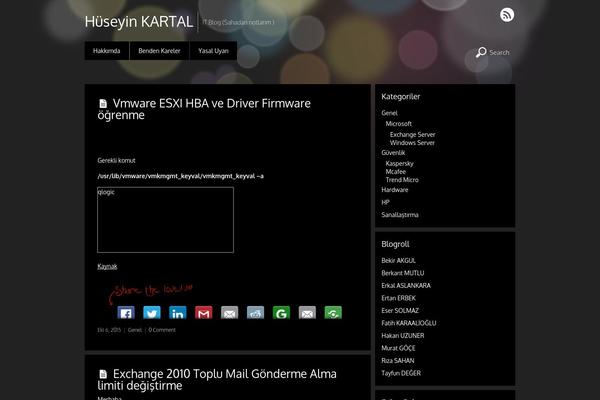Click gray email icon beside Google icon
The height and width of the screenshot is (400, 600).
click(307, 313)
